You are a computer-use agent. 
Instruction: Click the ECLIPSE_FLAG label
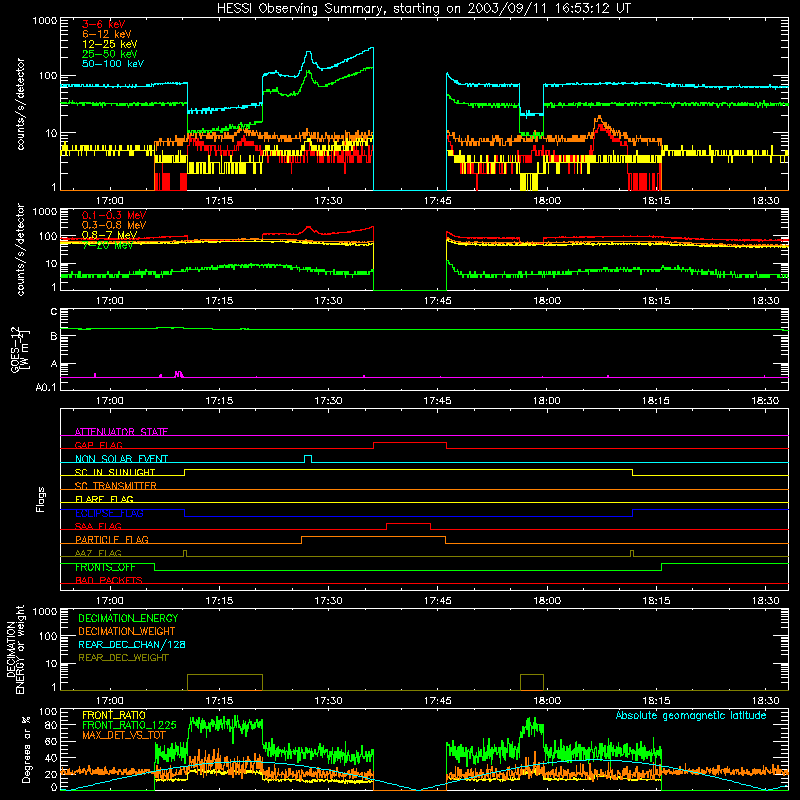click(109, 513)
